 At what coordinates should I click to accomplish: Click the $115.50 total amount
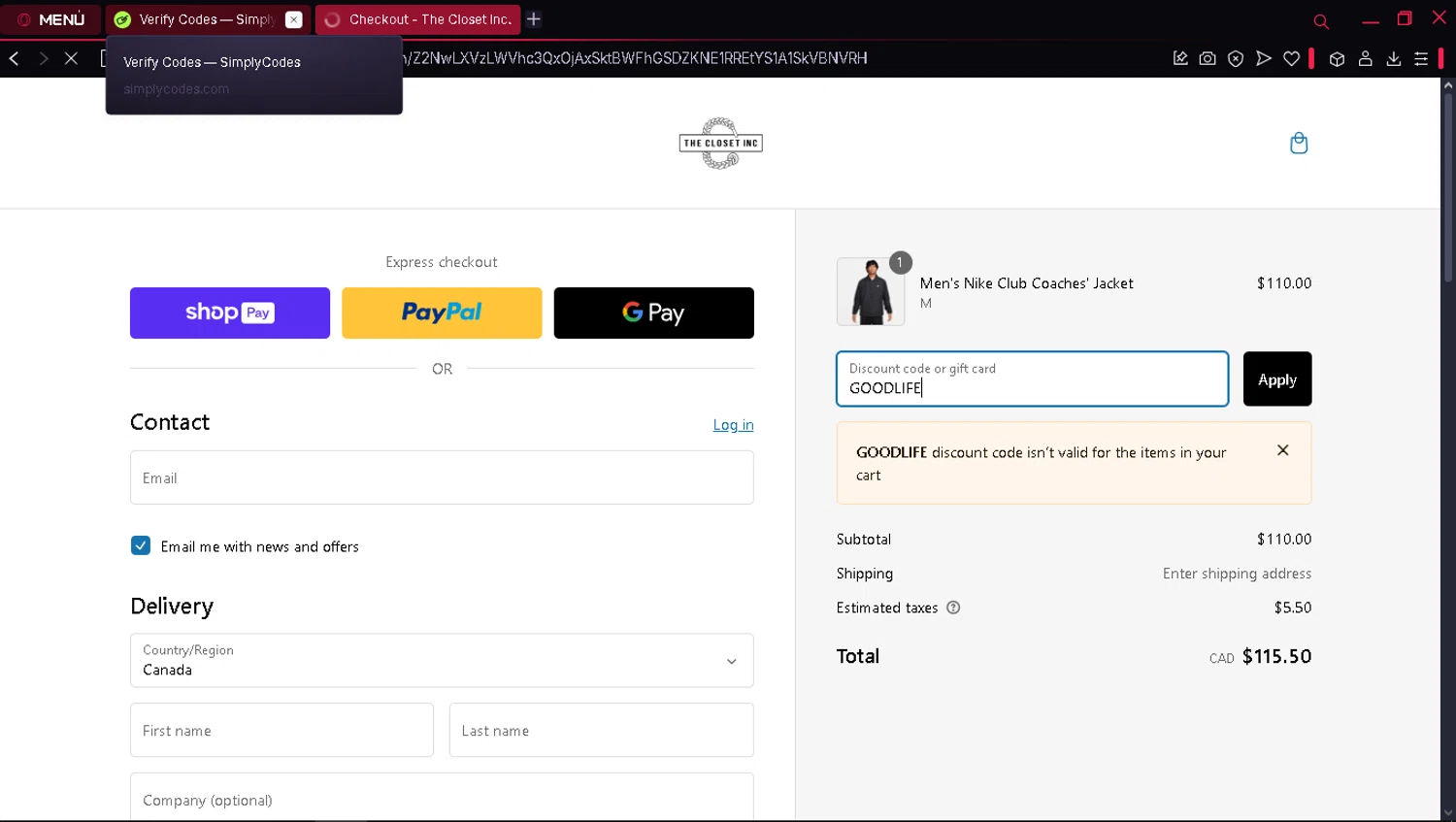pos(1276,656)
